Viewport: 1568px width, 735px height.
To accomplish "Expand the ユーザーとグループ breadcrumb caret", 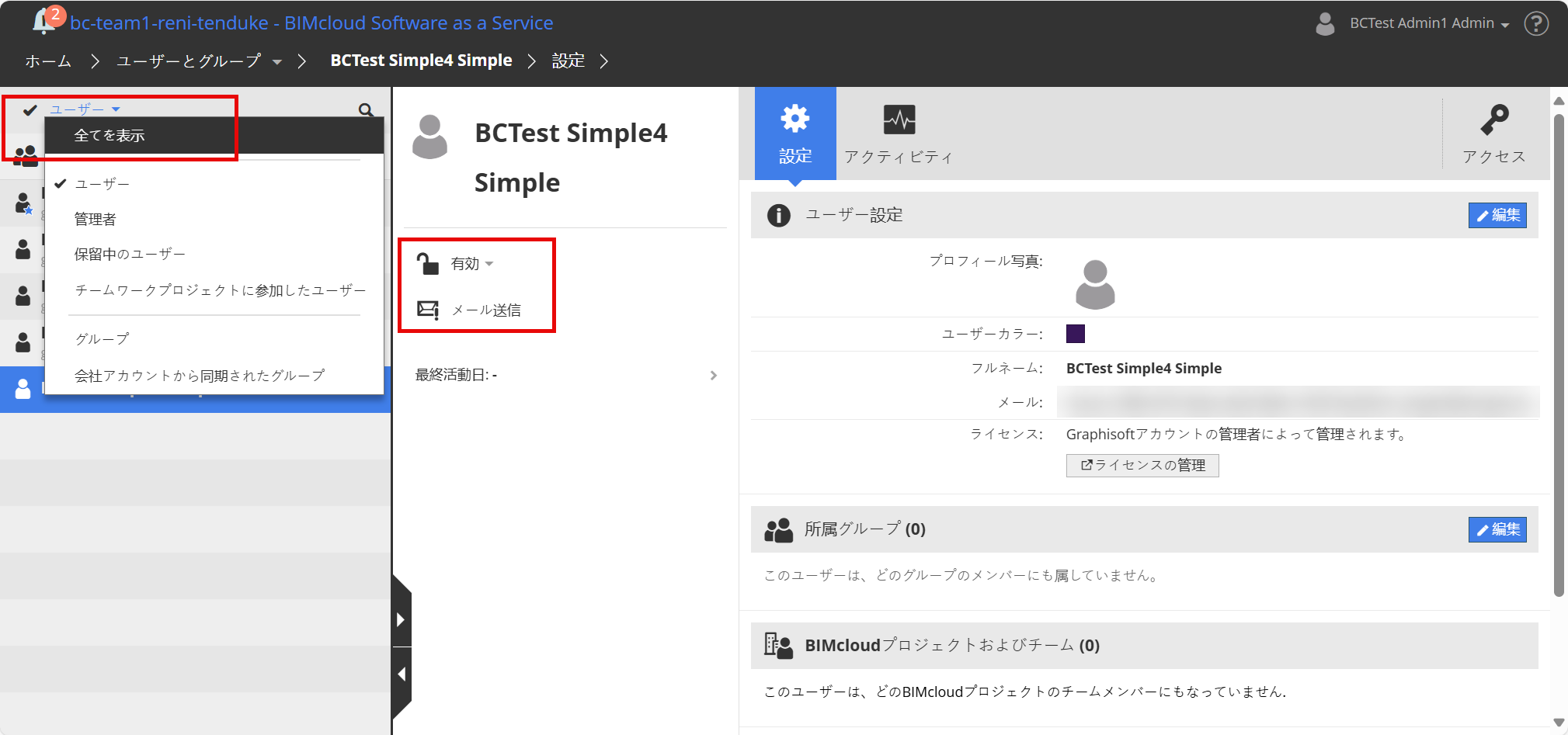I will [x=277, y=62].
